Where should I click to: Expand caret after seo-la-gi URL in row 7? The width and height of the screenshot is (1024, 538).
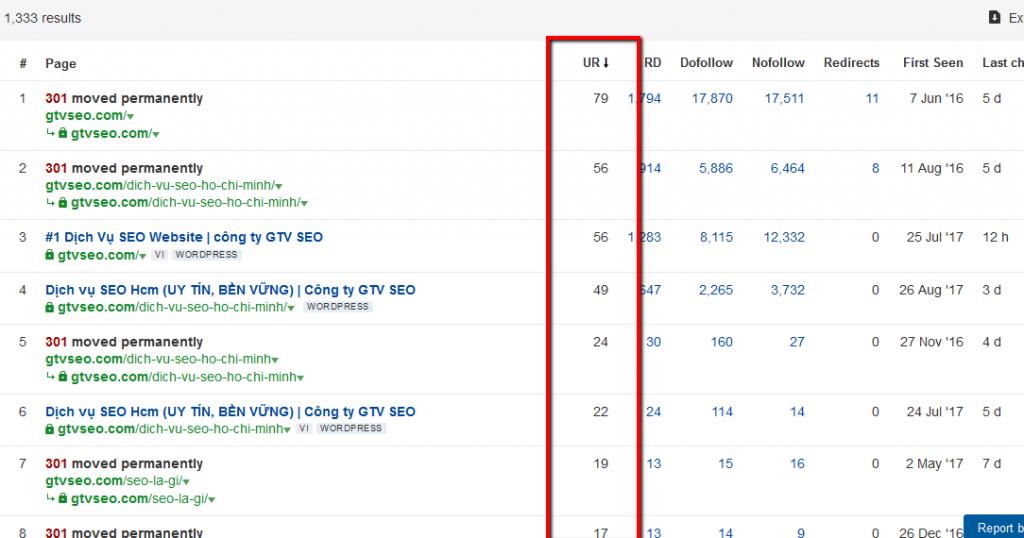pyautogui.click(x=186, y=482)
